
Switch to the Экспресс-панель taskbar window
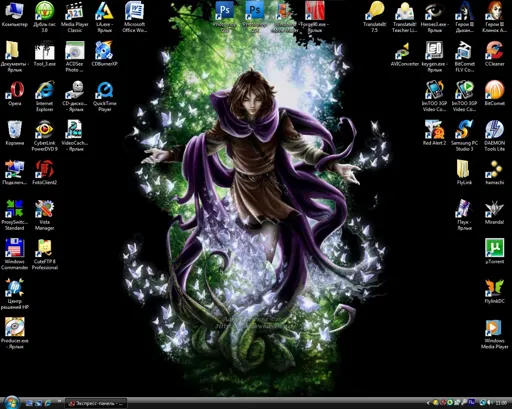pyautogui.click(x=96, y=403)
